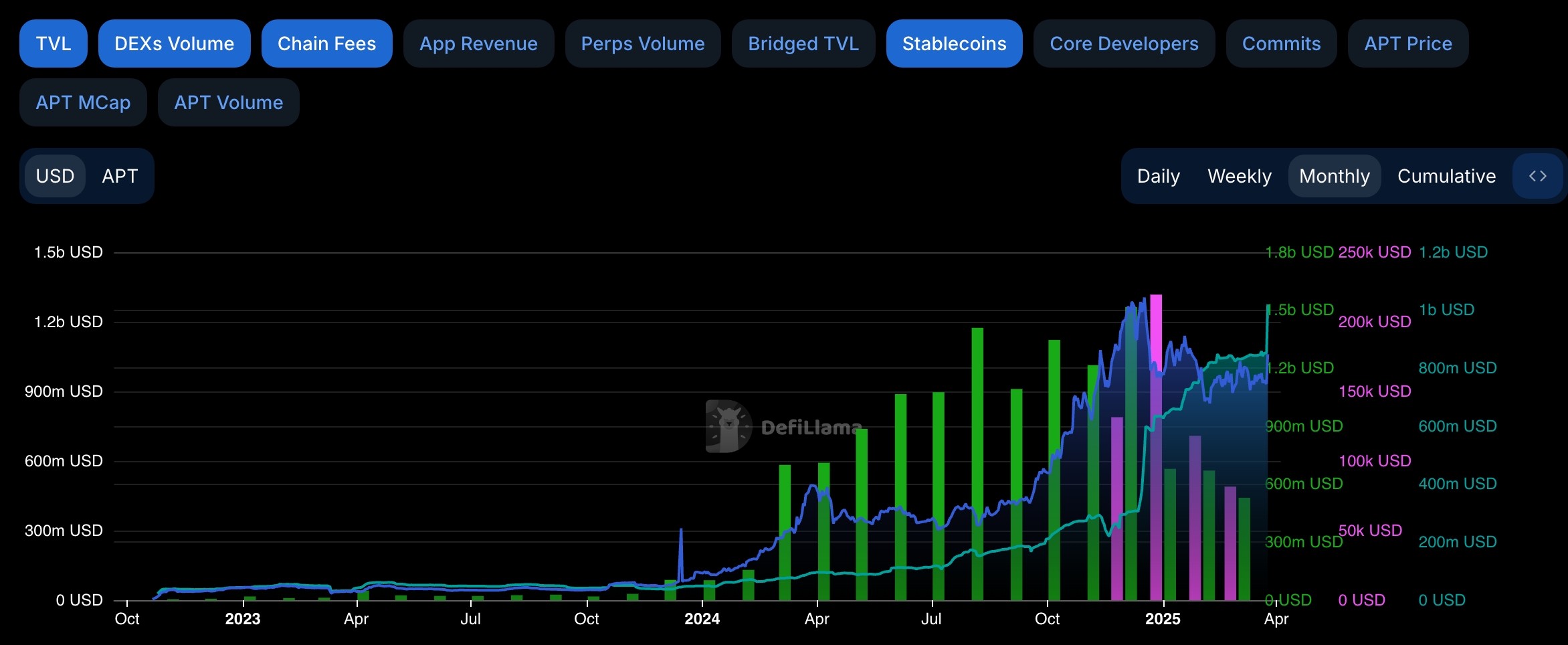
Task: Switch to Daily interval
Action: point(1158,176)
